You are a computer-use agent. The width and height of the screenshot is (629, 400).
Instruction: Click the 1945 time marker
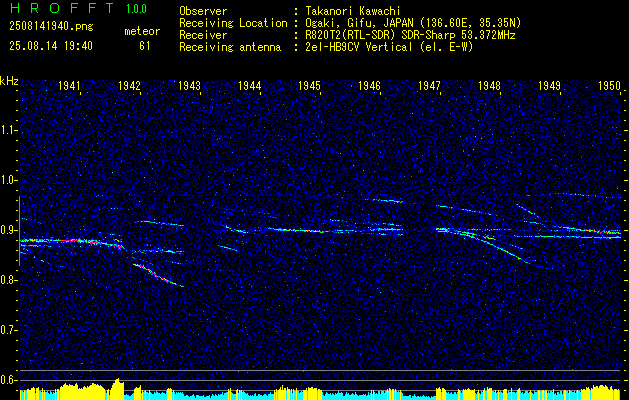tap(310, 86)
